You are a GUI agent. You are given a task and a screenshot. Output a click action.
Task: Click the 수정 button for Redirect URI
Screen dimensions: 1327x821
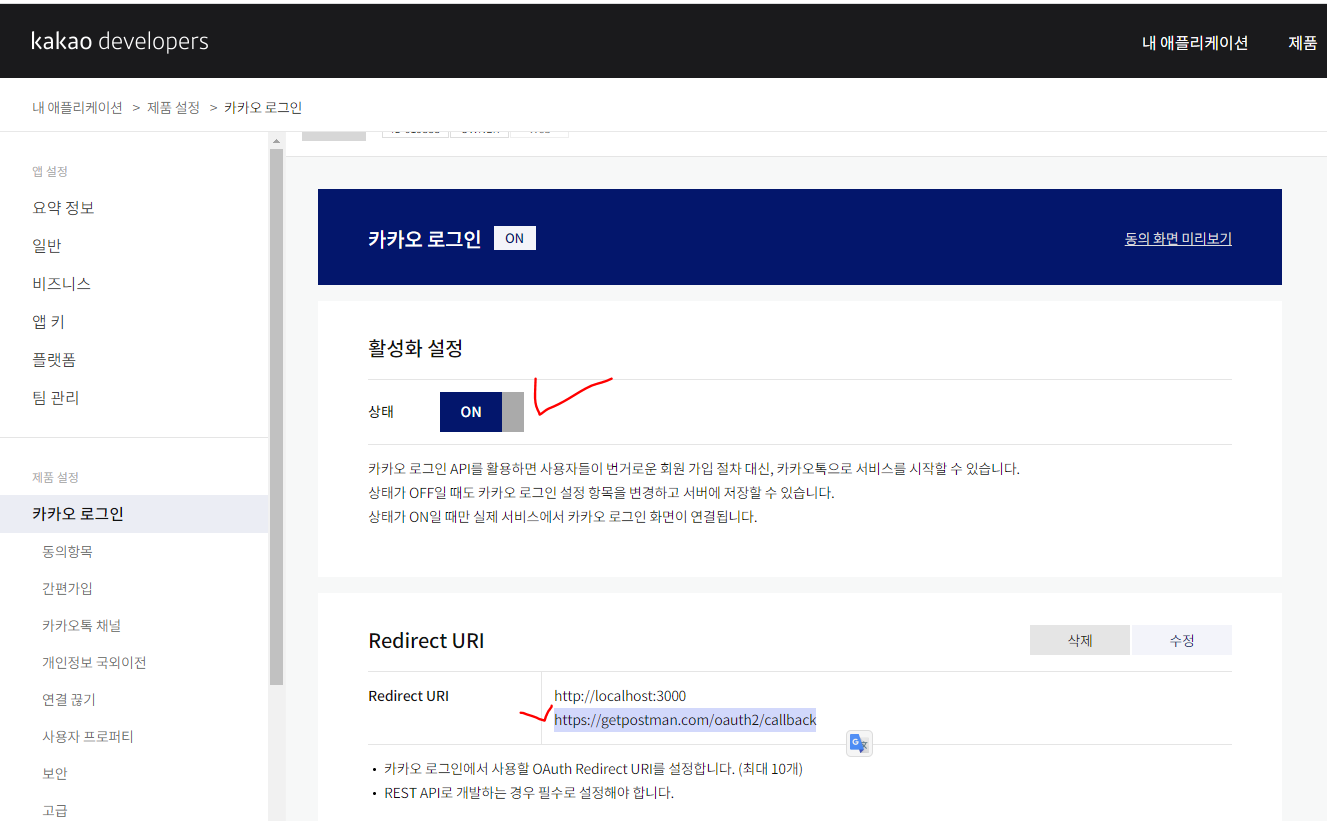click(x=1182, y=640)
